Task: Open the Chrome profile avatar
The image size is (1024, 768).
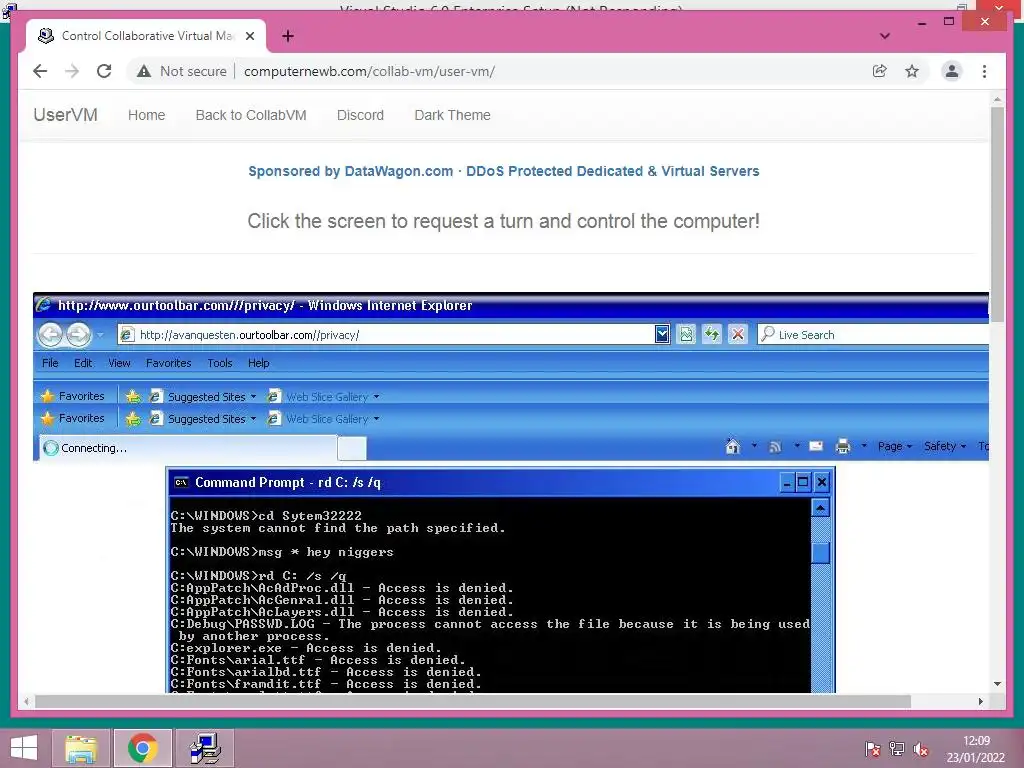Action: (x=952, y=71)
